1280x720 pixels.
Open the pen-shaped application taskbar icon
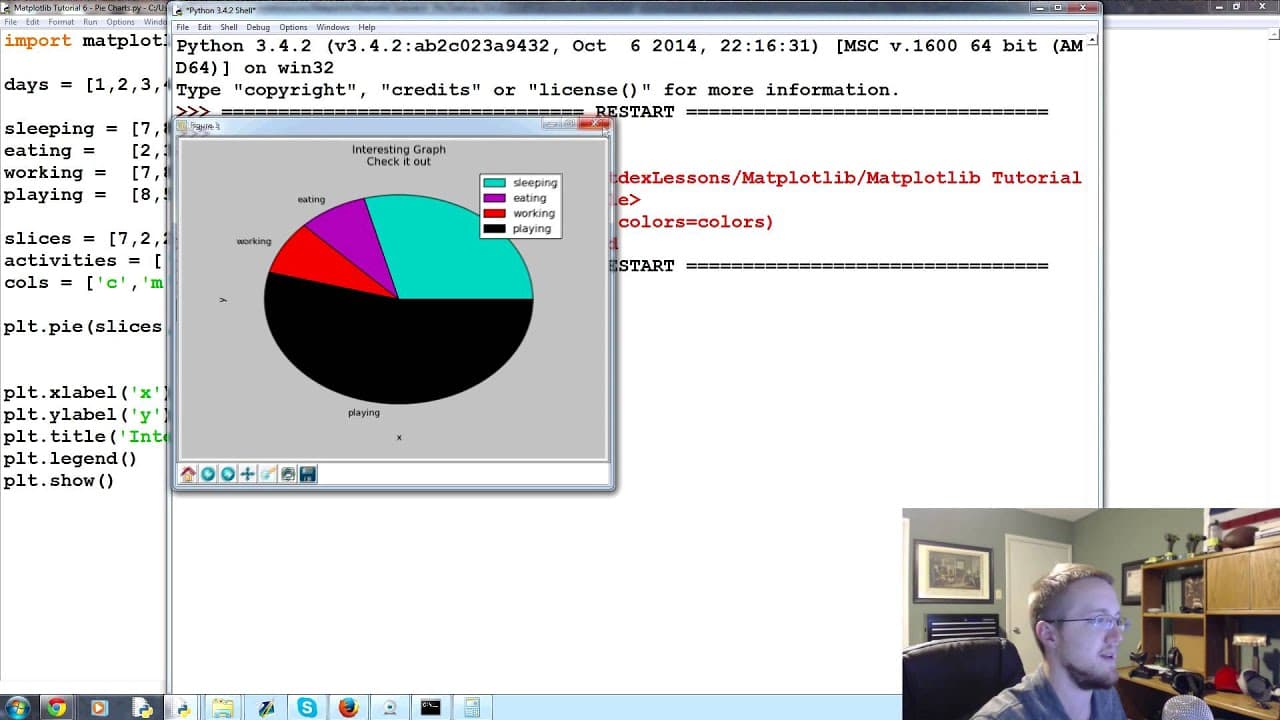[x=266, y=708]
